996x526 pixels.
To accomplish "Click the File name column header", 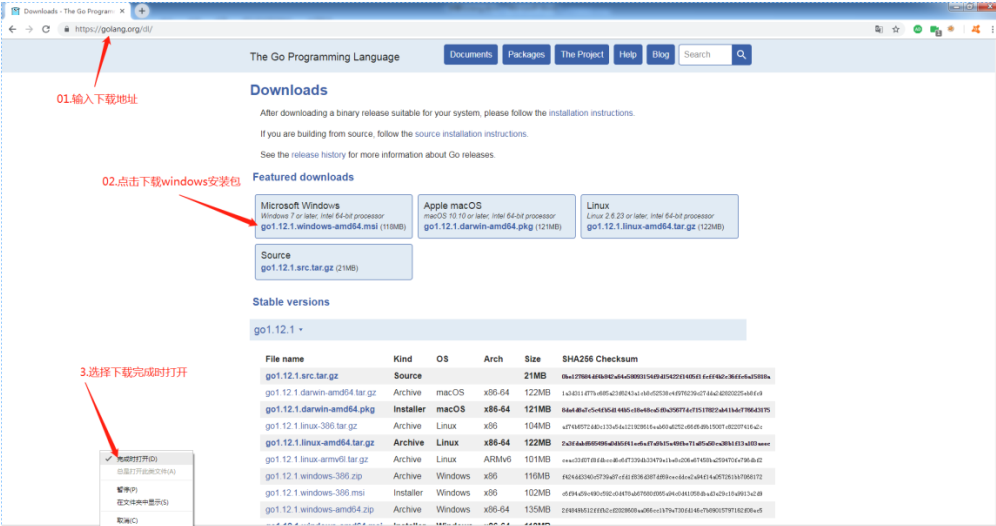I will tap(285, 359).
